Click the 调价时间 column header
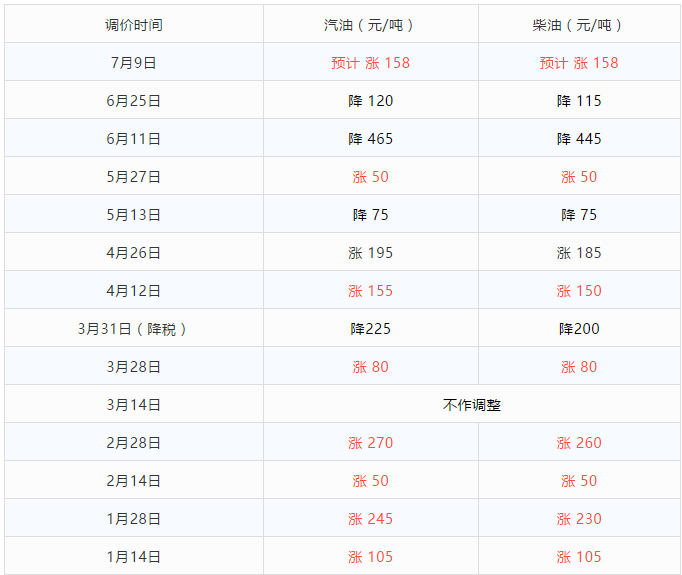The image size is (682, 575). [x=134, y=25]
